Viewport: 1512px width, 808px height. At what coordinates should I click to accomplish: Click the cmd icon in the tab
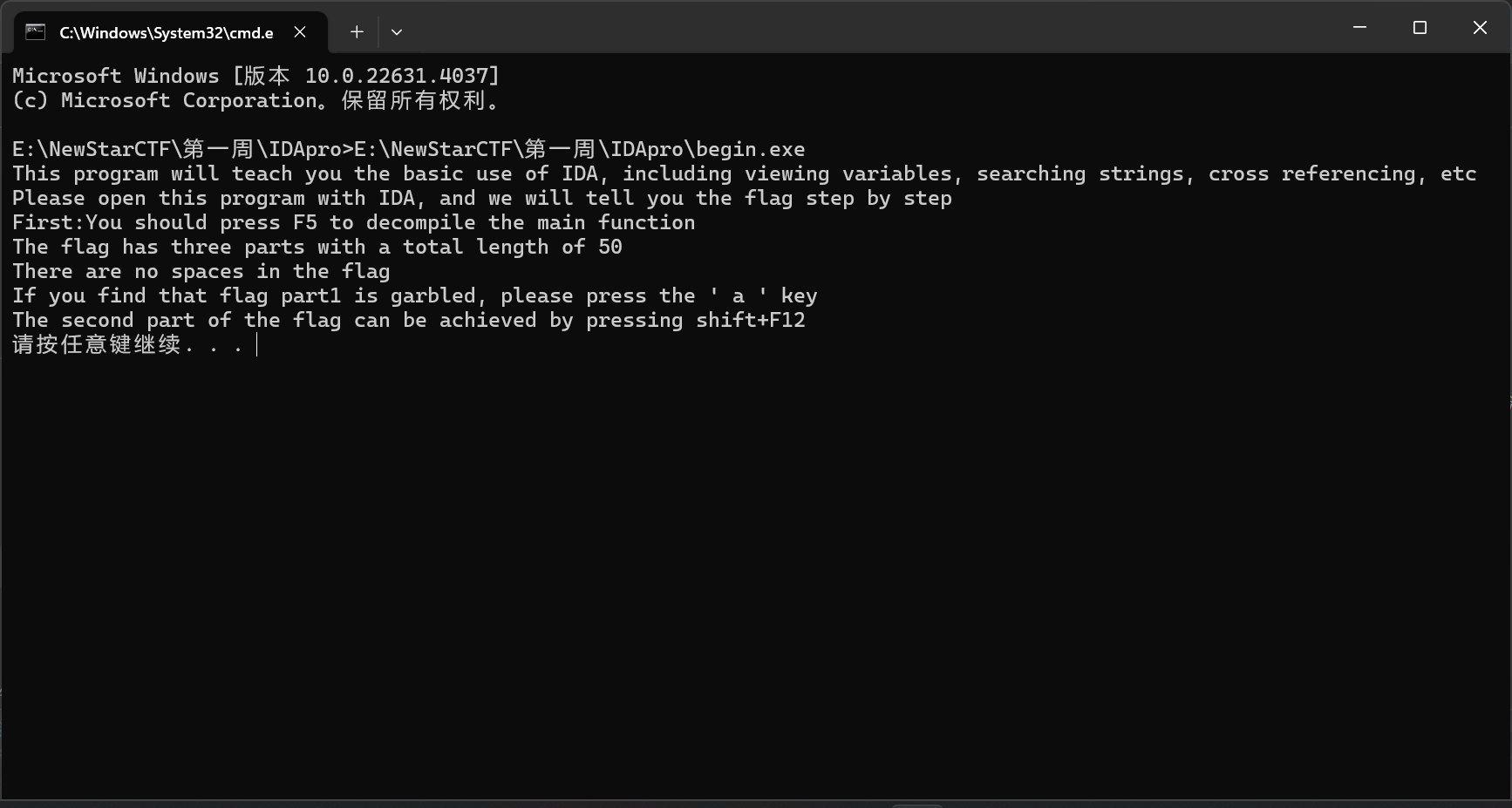[x=35, y=32]
